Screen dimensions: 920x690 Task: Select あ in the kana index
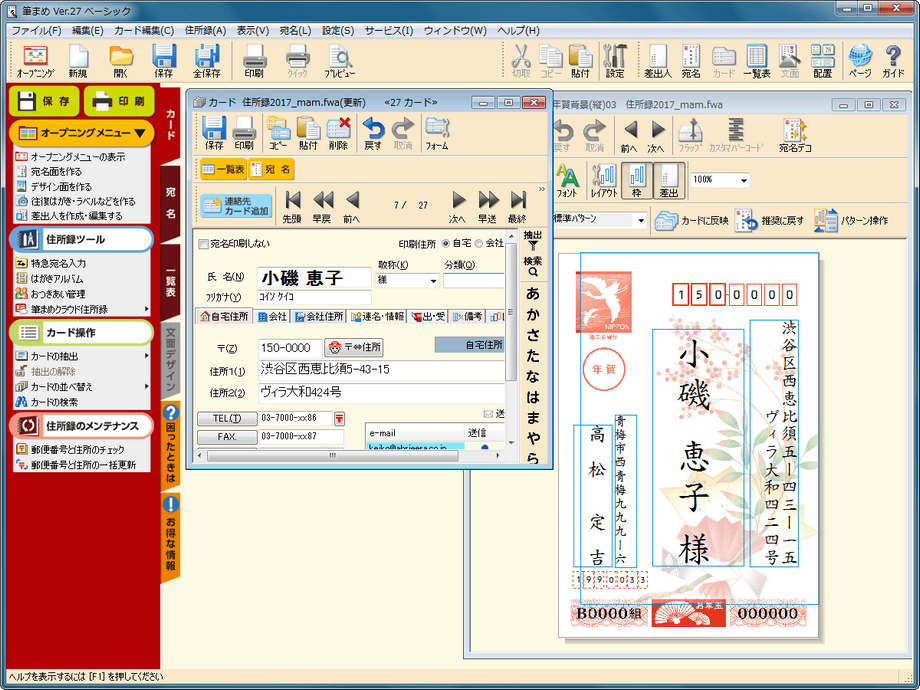pyautogui.click(x=533, y=293)
